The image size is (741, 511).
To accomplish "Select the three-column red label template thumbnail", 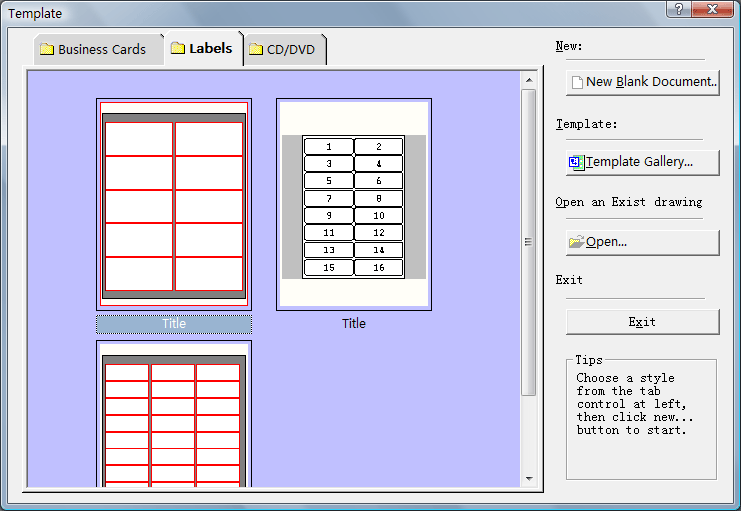I will tap(174, 414).
